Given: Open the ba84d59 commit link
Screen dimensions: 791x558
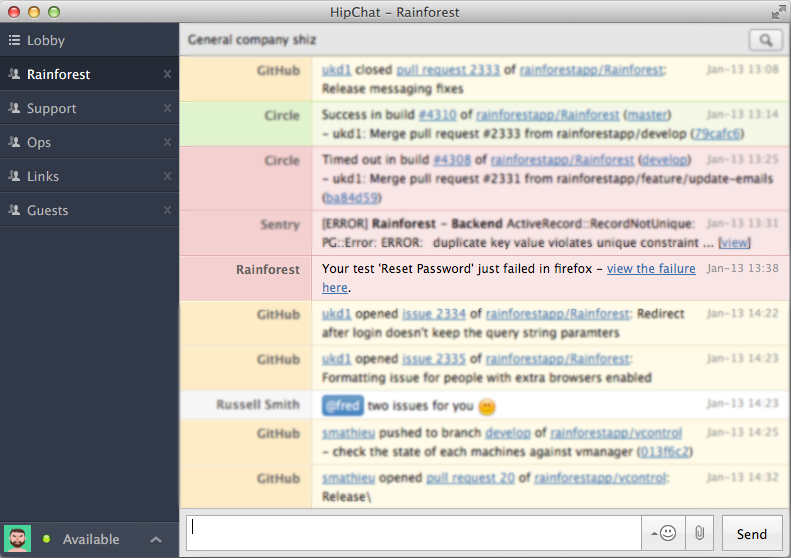Looking at the screenshot, I should point(352,198).
